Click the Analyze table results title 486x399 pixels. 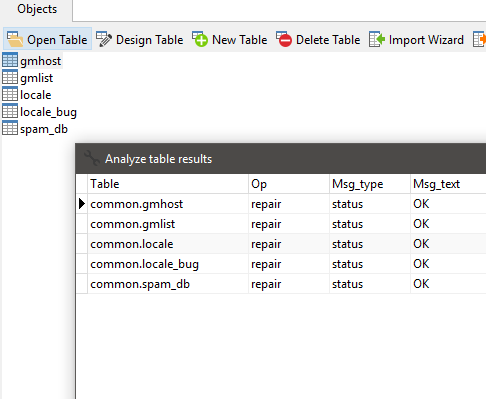coord(158,159)
